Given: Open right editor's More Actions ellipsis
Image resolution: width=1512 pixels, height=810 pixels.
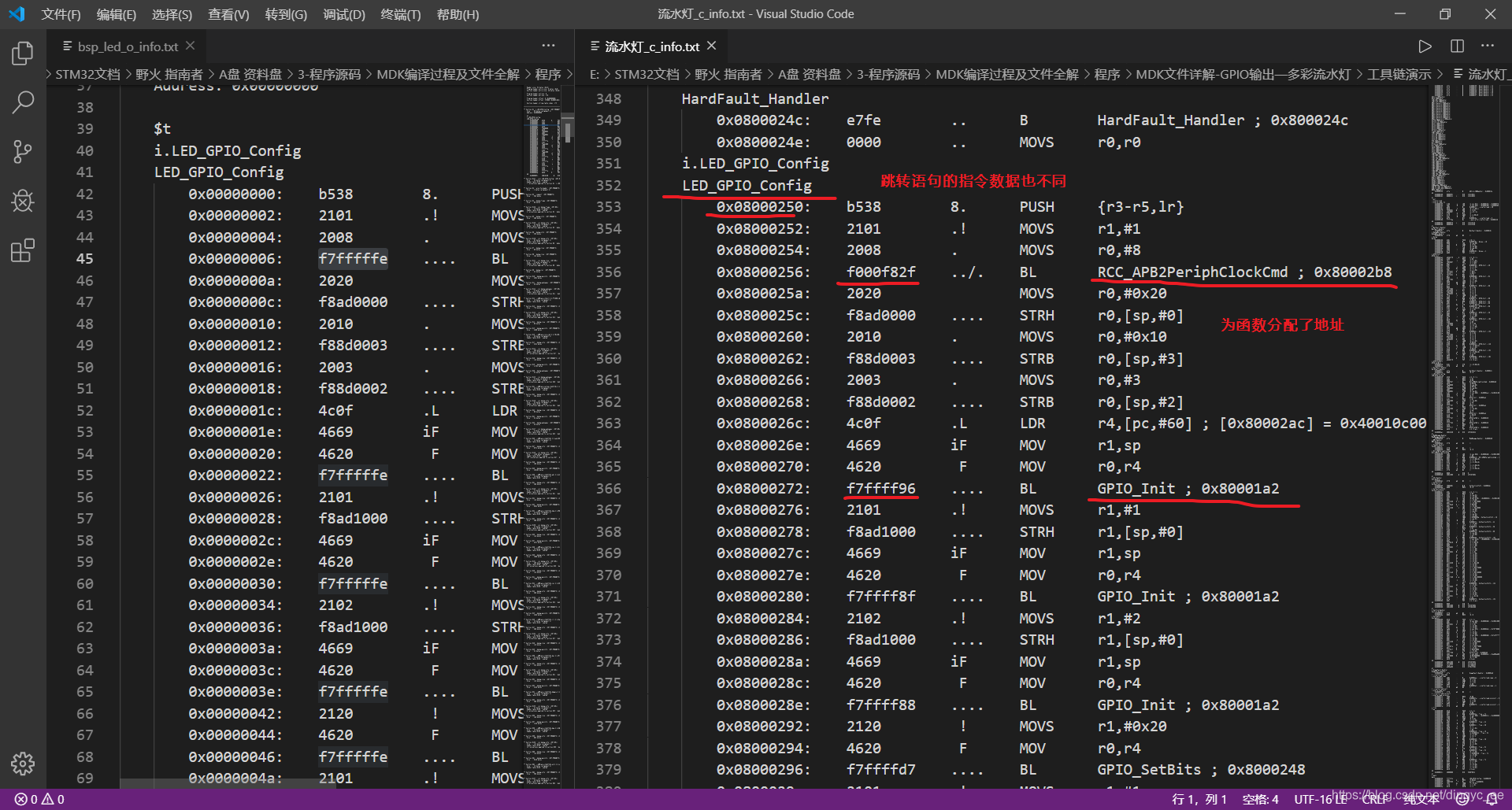Looking at the screenshot, I should pyautogui.click(x=1488, y=46).
